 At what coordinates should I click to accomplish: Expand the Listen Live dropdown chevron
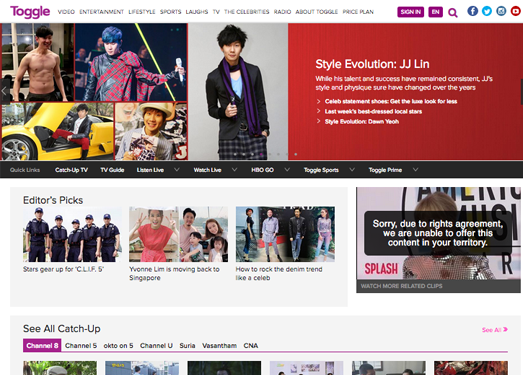177,169
